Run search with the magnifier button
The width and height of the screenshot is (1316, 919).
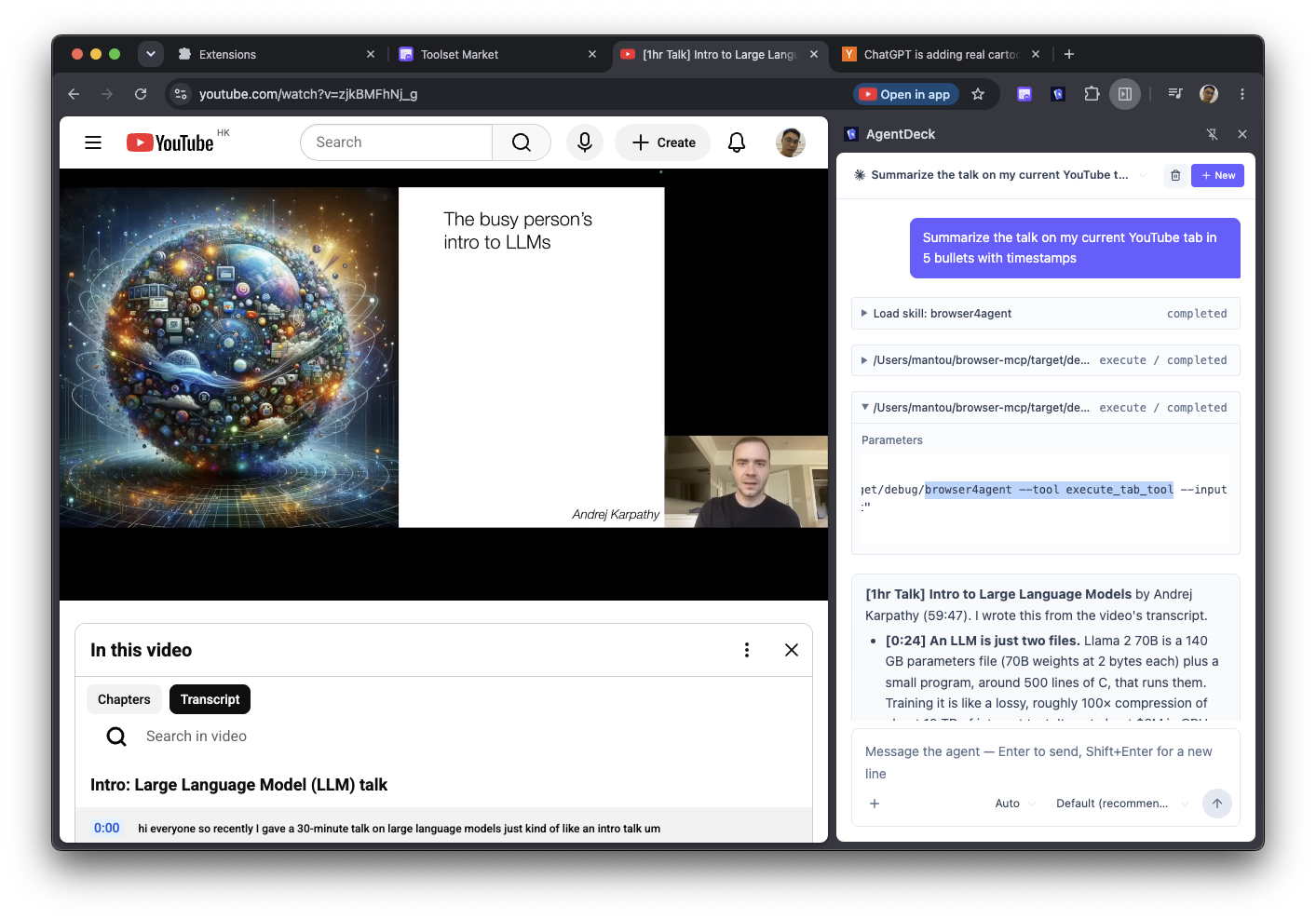(x=522, y=142)
